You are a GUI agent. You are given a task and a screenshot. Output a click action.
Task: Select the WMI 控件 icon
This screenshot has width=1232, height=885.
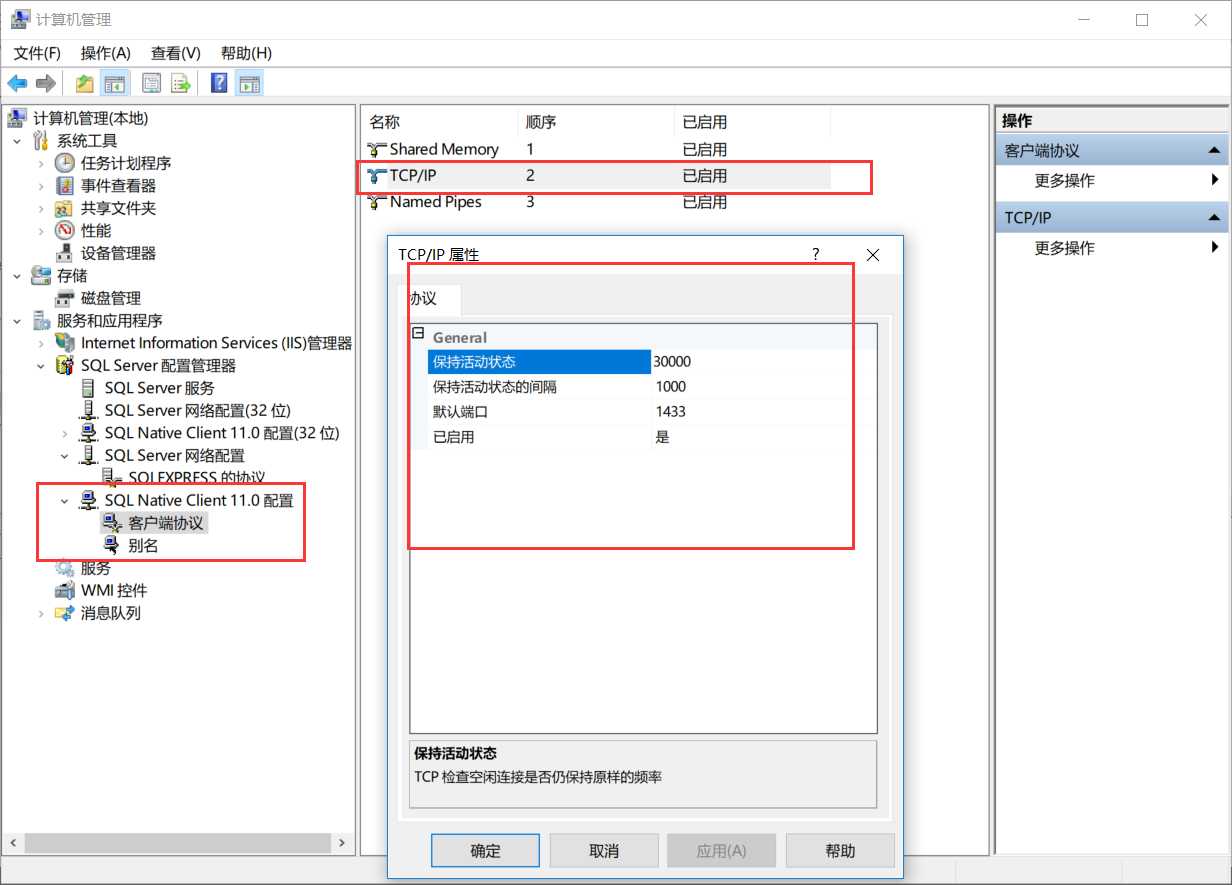64,591
